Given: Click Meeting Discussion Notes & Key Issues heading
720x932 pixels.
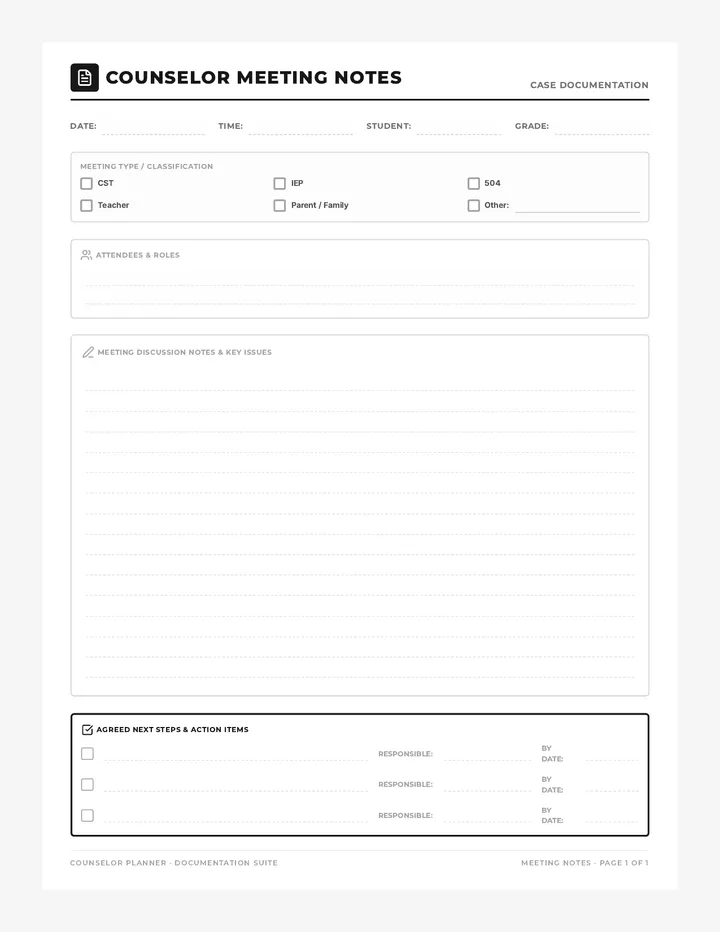Looking at the screenshot, I should (184, 352).
